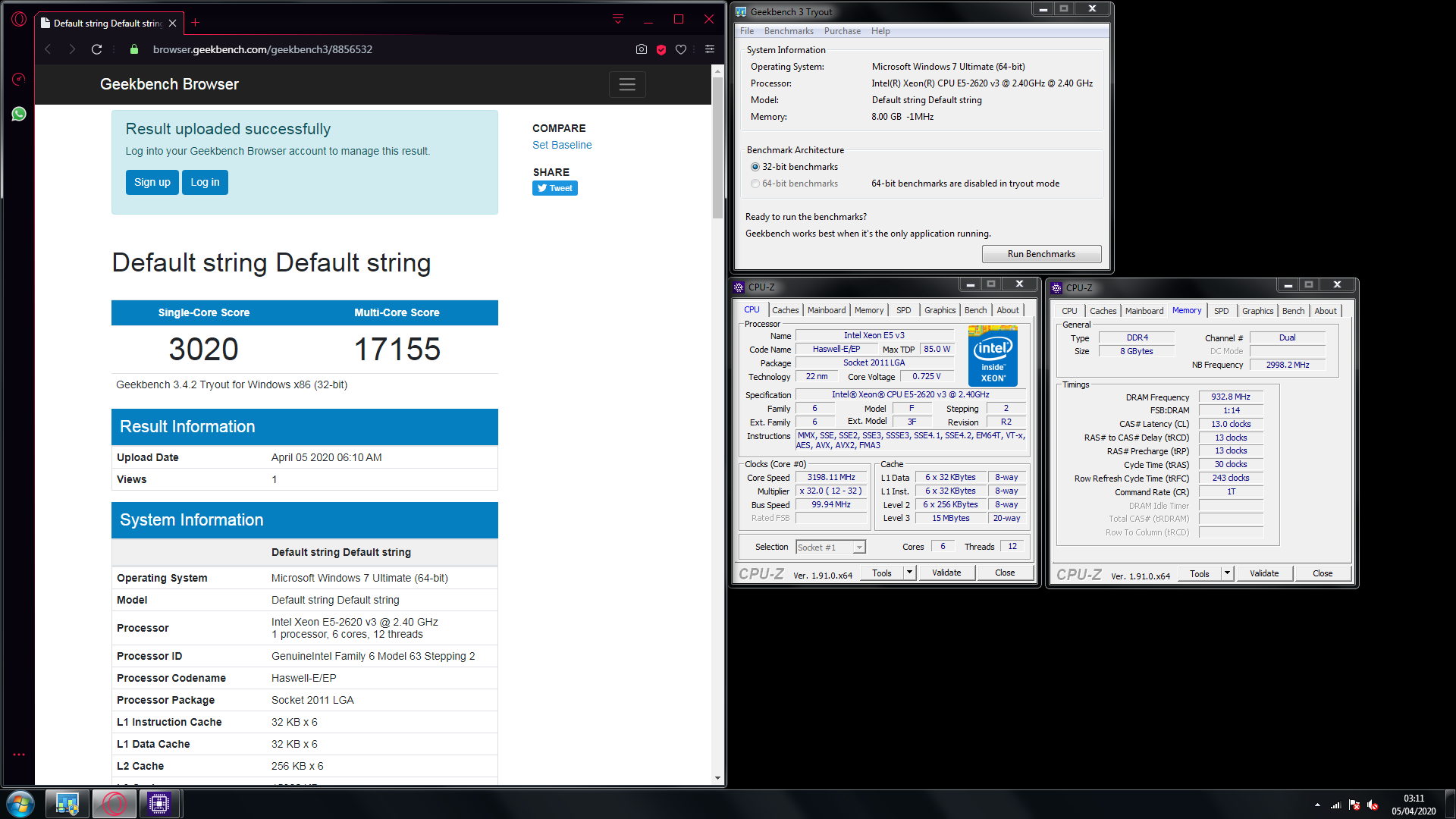
Task: Switch to Bench tab in right CPU-Z
Action: 1294,311
